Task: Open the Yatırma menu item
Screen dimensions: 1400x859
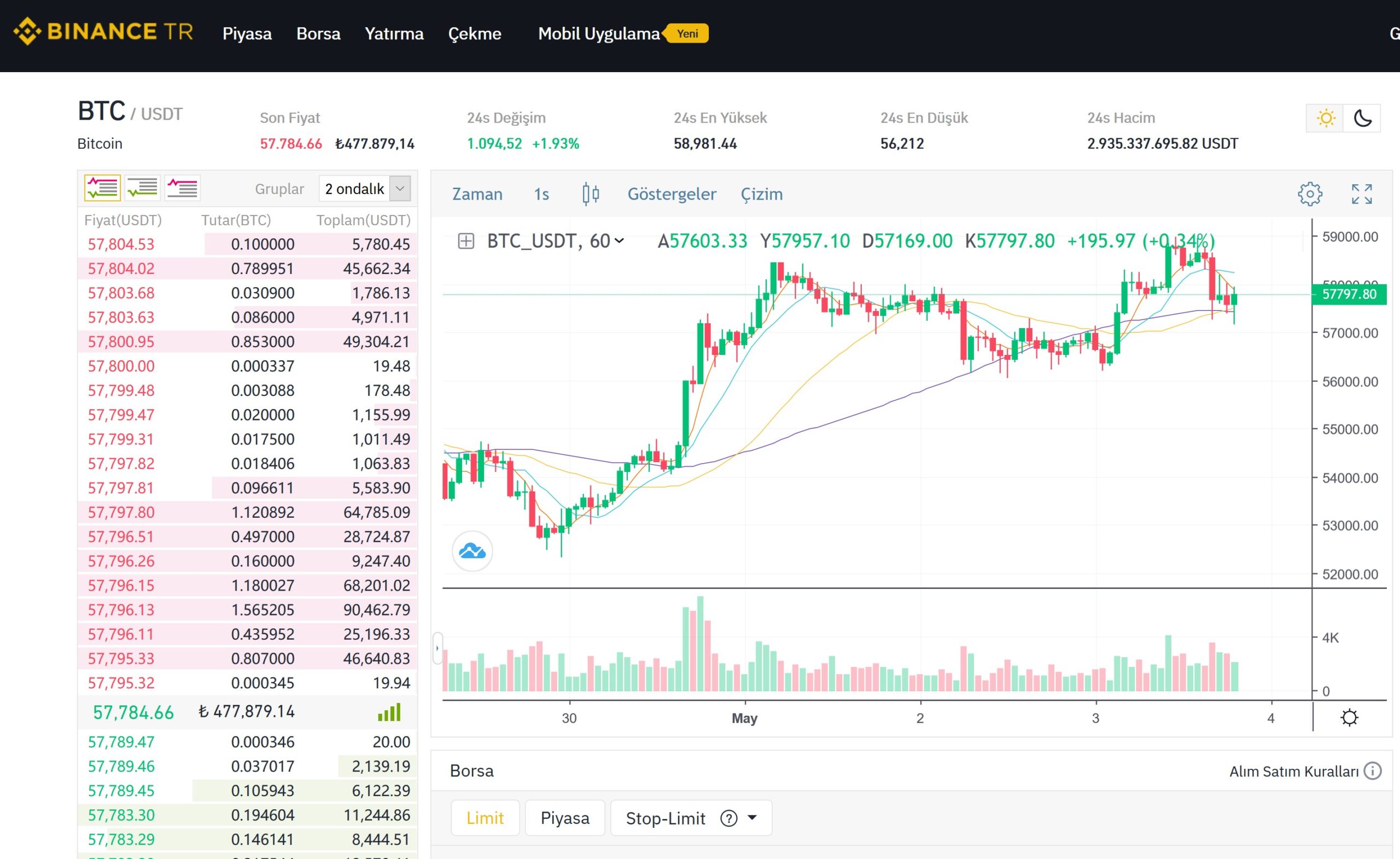Action: pos(394,33)
